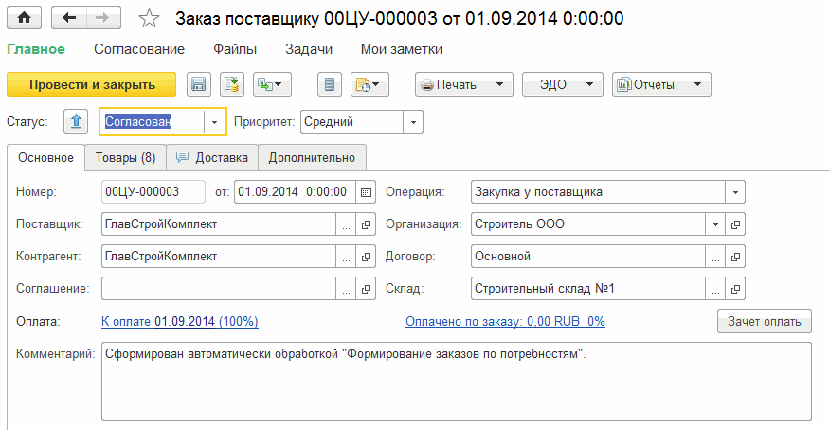Choose Соглашение via the ellipsis button
The height and width of the screenshot is (430, 830).
[x=346, y=289]
